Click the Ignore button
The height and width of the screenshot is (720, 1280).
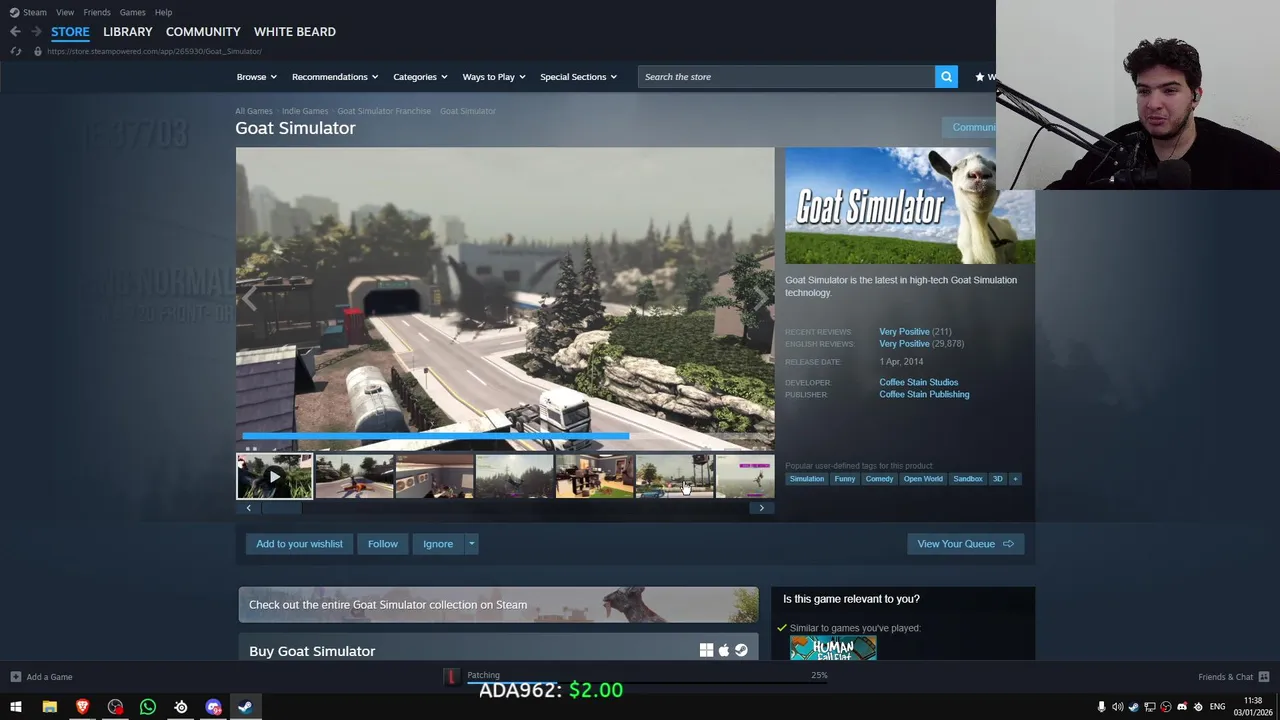click(438, 544)
